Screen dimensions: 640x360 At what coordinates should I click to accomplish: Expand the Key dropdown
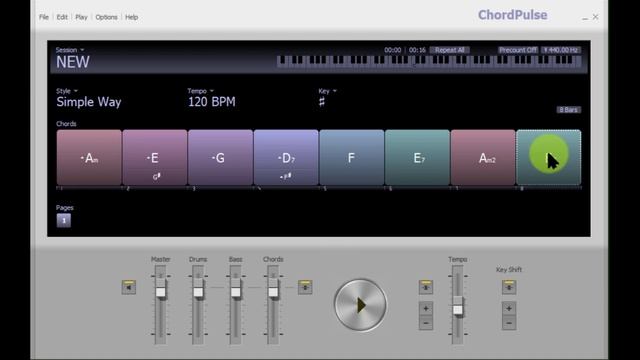point(327,91)
